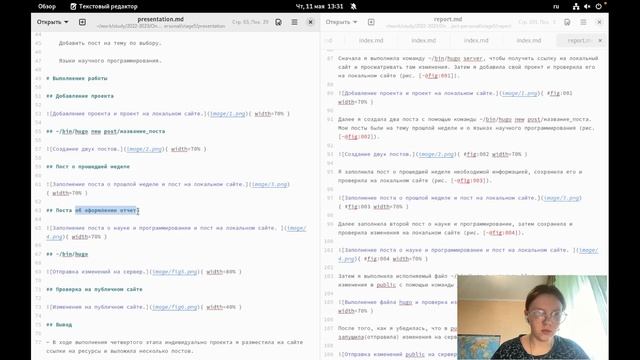Click the heading '## Добавление проекта'
640x360 pixels.
[80, 96]
